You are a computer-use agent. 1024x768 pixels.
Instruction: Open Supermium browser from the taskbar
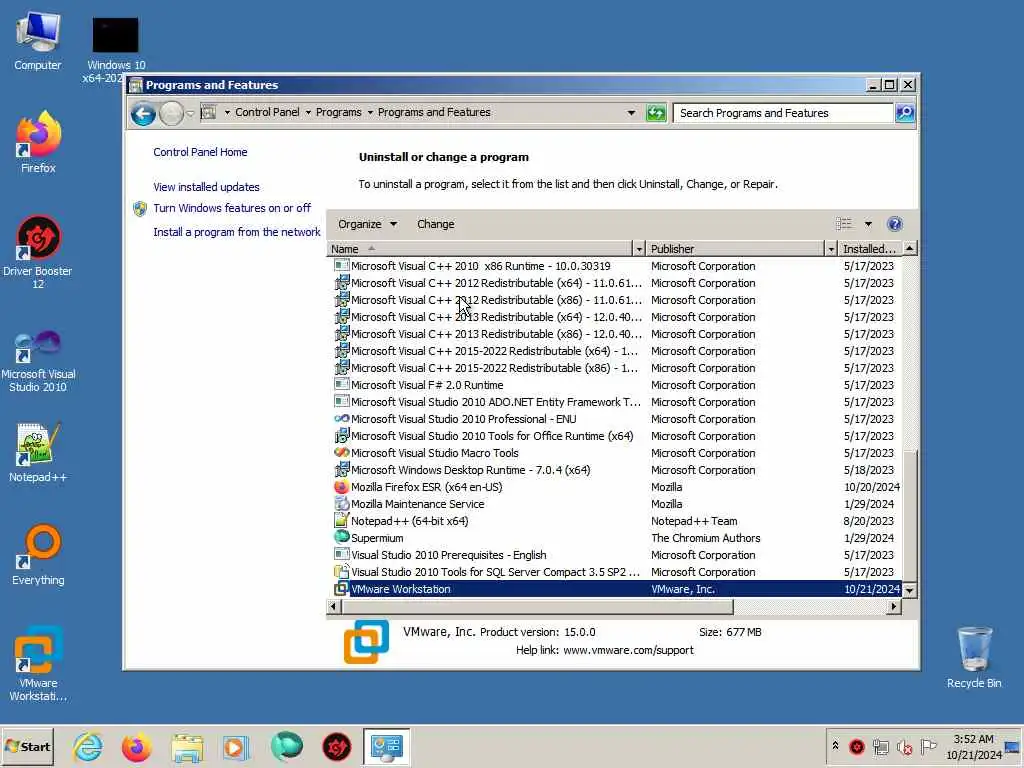[x=286, y=746]
